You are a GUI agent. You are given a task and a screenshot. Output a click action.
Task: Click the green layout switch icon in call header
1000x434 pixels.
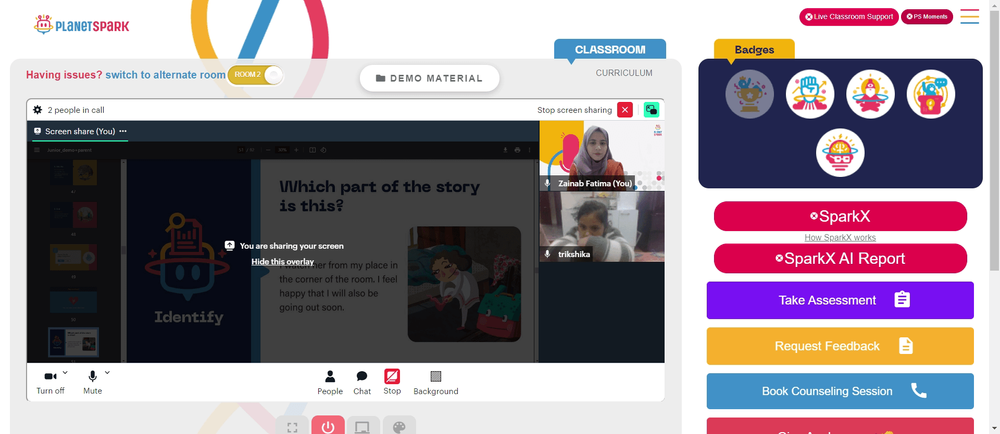(x=651, y=110)
